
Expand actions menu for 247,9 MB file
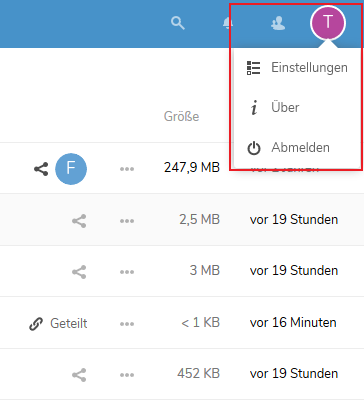[x=127, y=169]
